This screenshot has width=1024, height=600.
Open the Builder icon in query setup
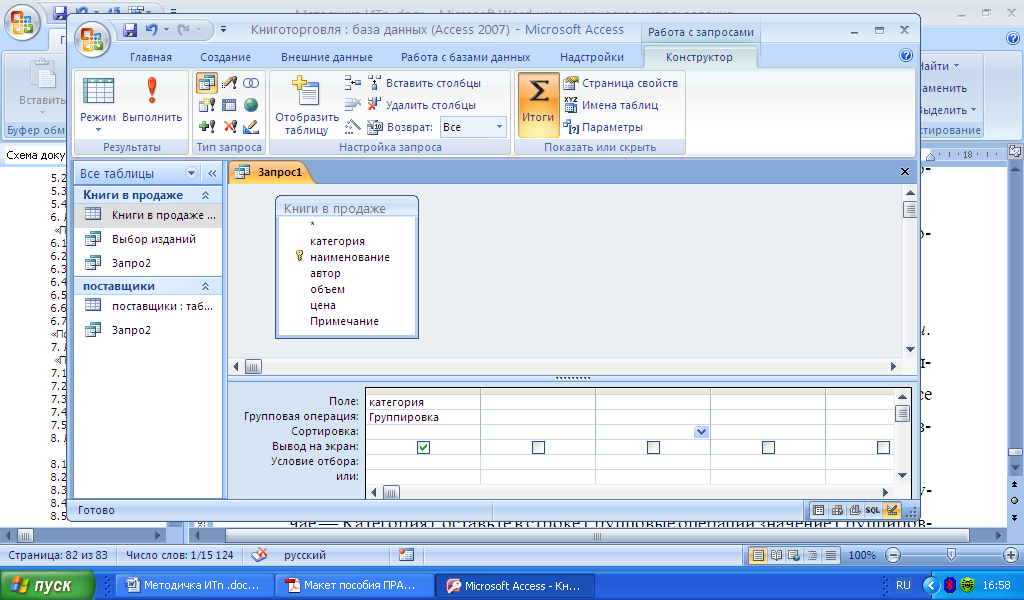353,127
